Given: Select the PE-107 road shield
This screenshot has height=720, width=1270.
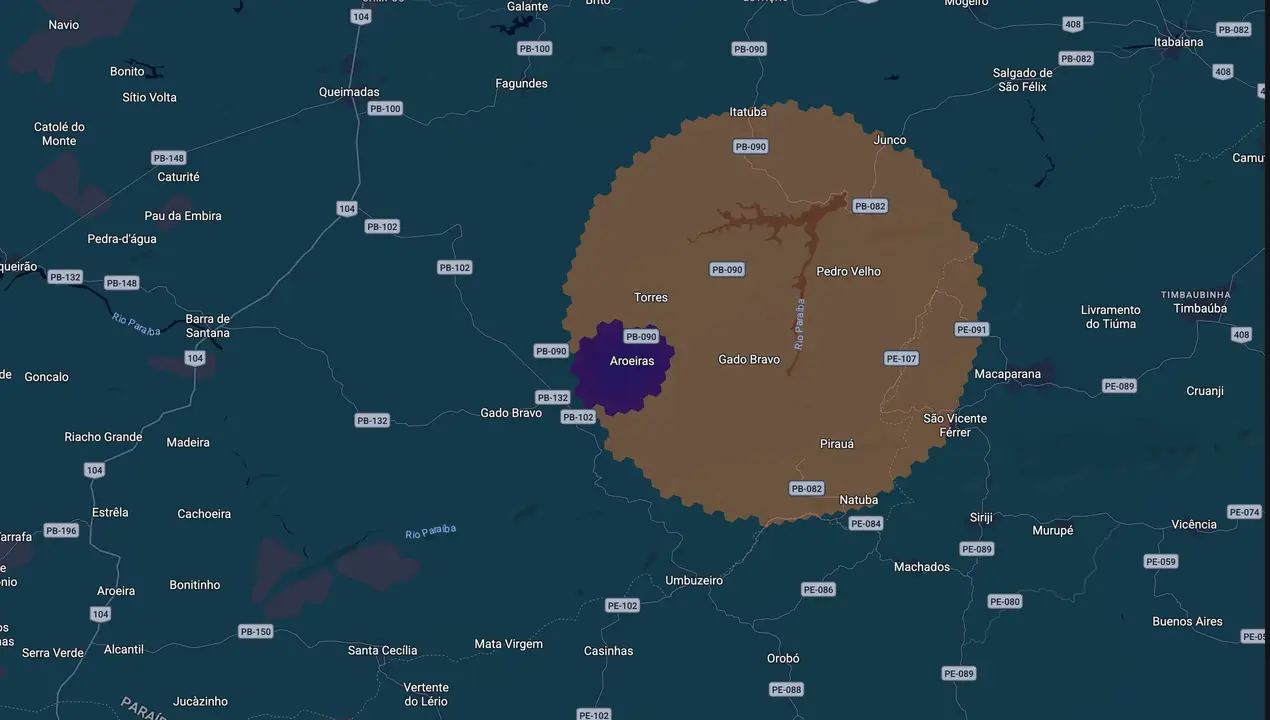Looking at the screenshot, I should tap(901, 359).
